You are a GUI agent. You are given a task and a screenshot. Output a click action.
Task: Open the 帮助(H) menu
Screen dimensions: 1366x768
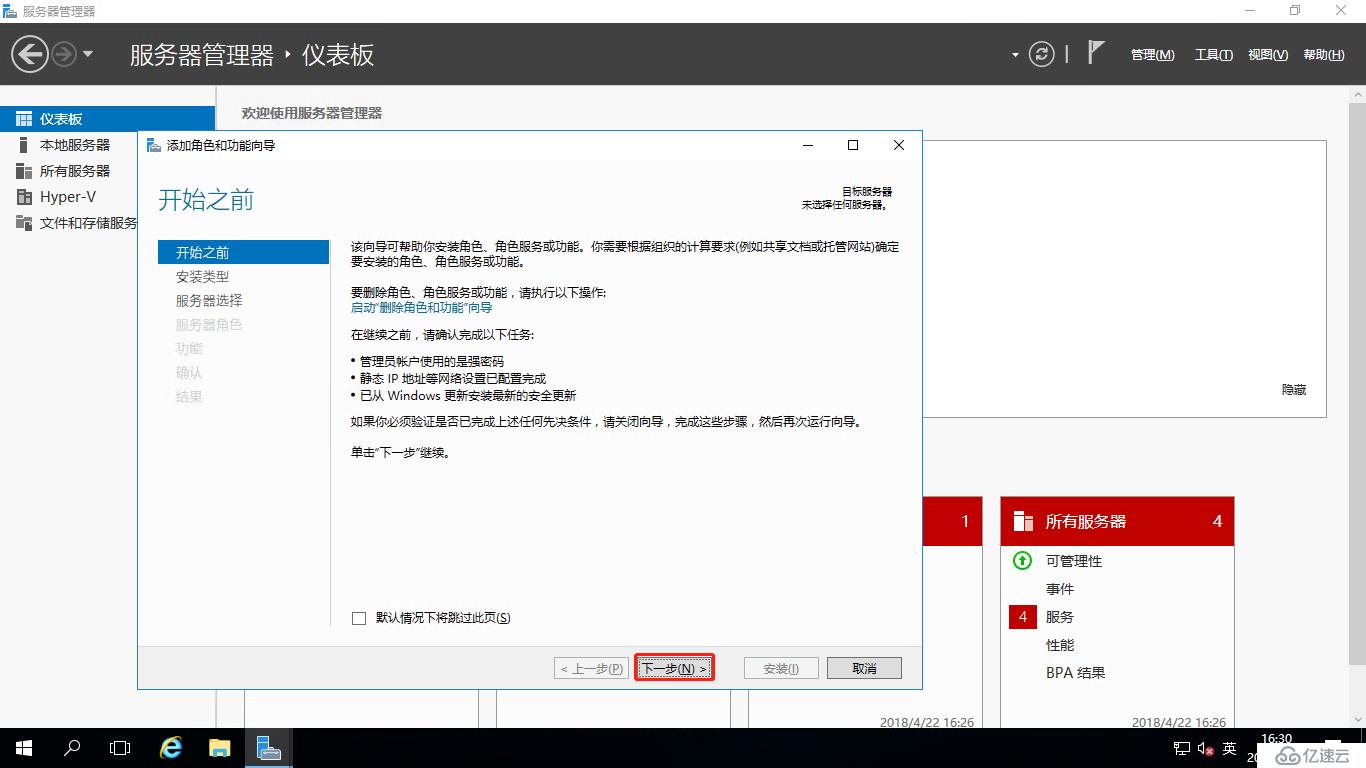click(1324, 55)
